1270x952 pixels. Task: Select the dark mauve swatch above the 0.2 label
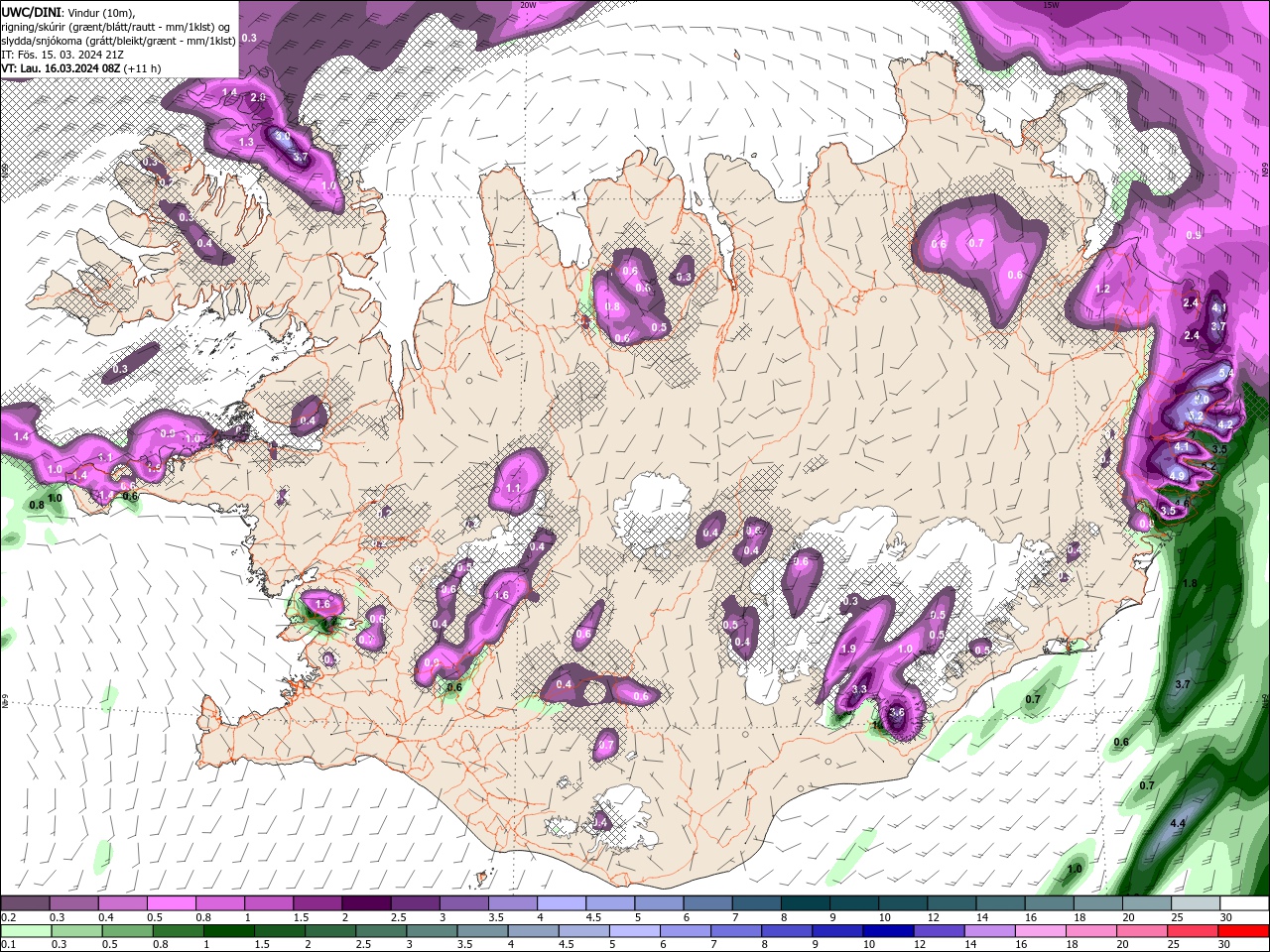point(25,903)
